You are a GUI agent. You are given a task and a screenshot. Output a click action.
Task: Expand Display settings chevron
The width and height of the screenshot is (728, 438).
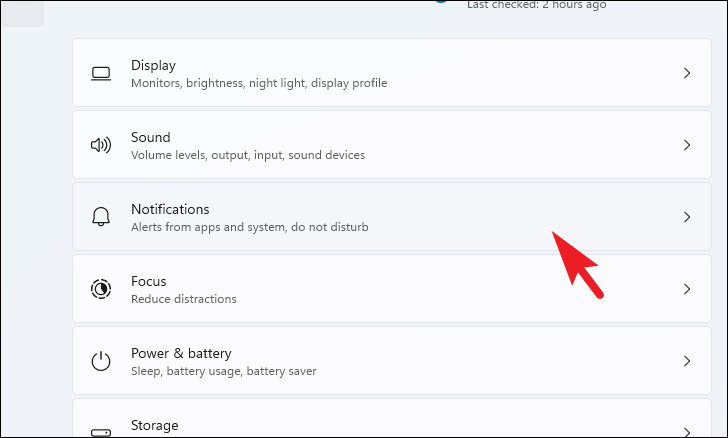coord(687,73)
